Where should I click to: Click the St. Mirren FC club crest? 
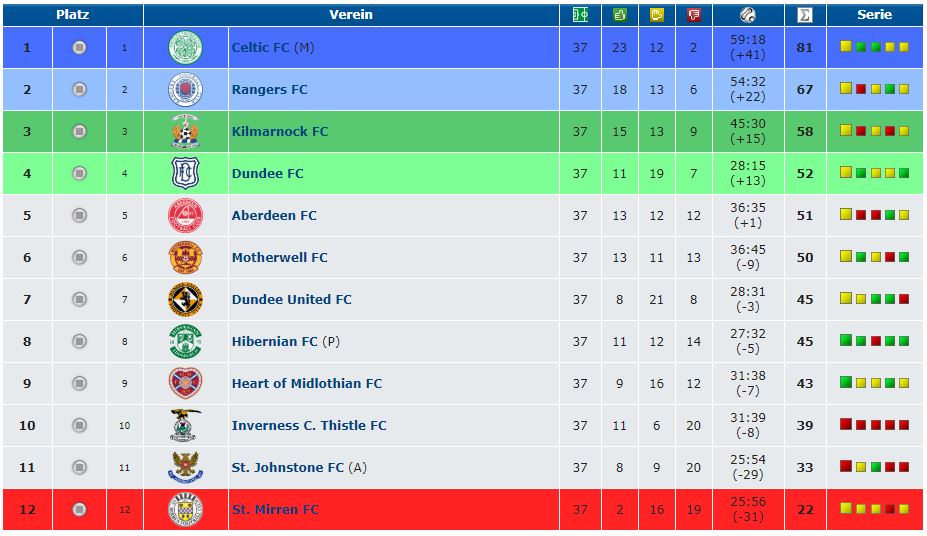(x=185, y=509)
